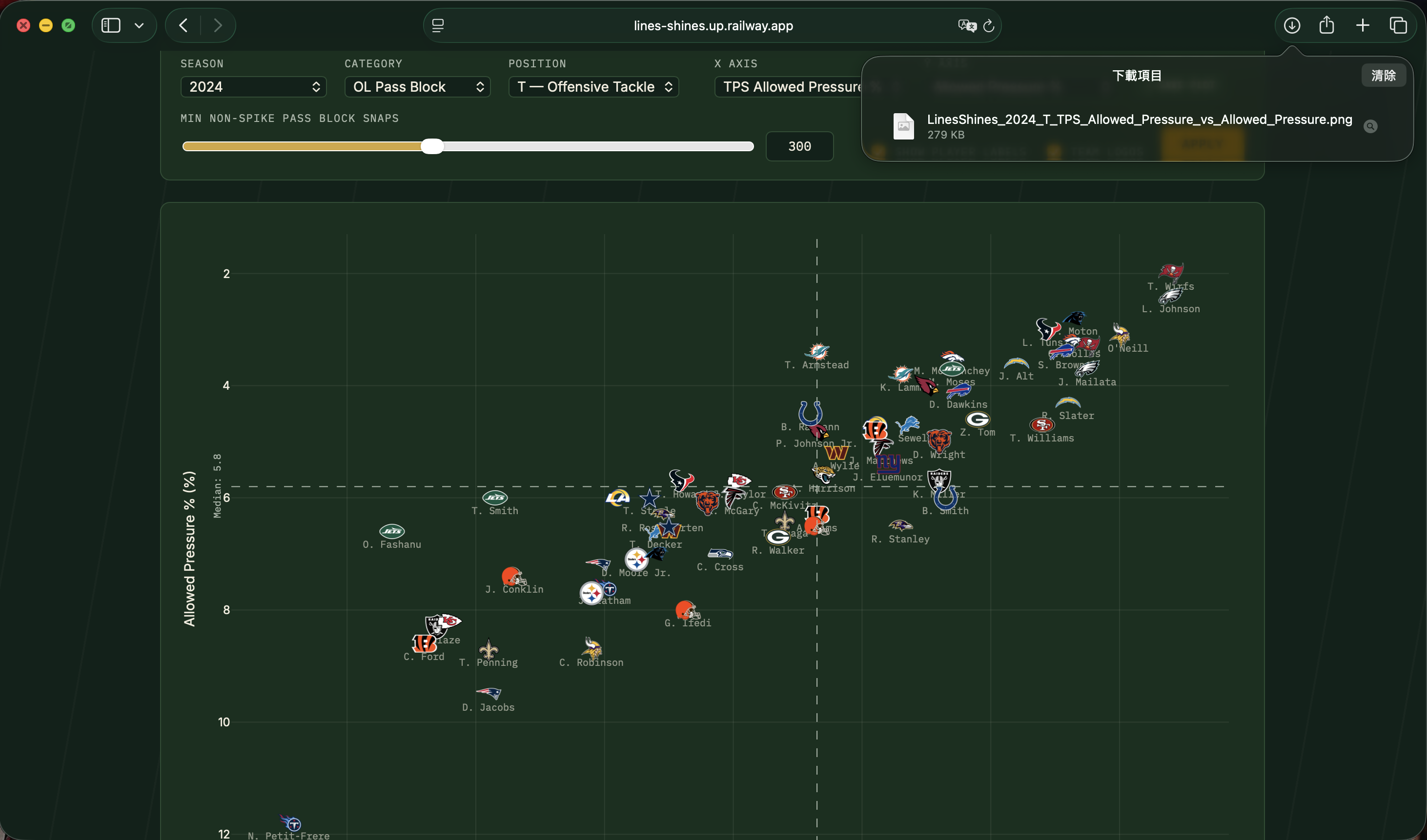Click the "R. Stanley" player label

click(900, 539)
